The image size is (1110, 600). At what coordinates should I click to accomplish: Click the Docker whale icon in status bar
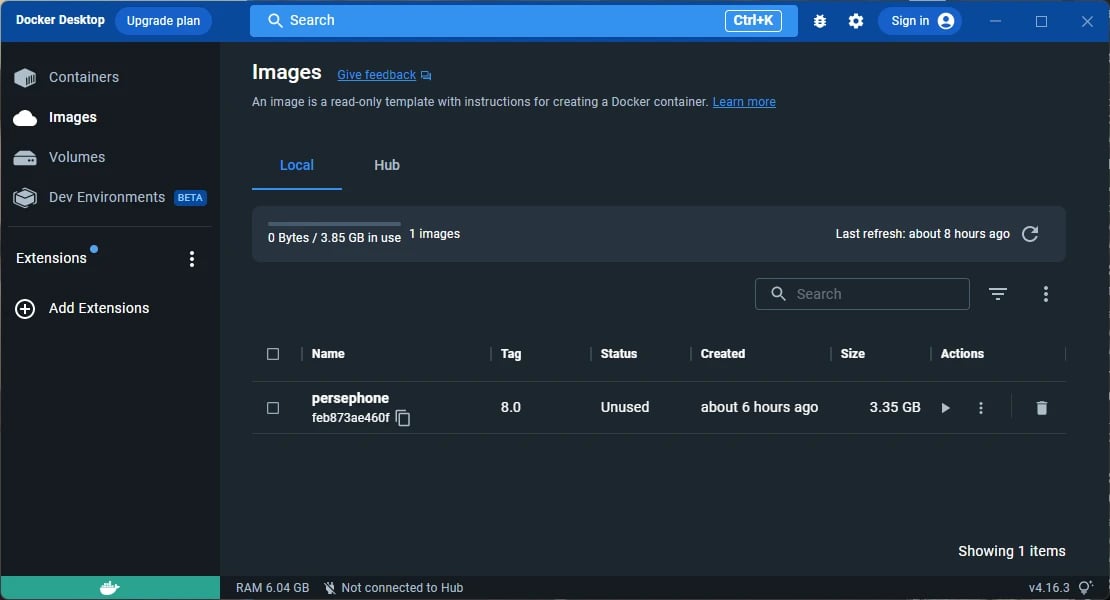tap(110, 587)
